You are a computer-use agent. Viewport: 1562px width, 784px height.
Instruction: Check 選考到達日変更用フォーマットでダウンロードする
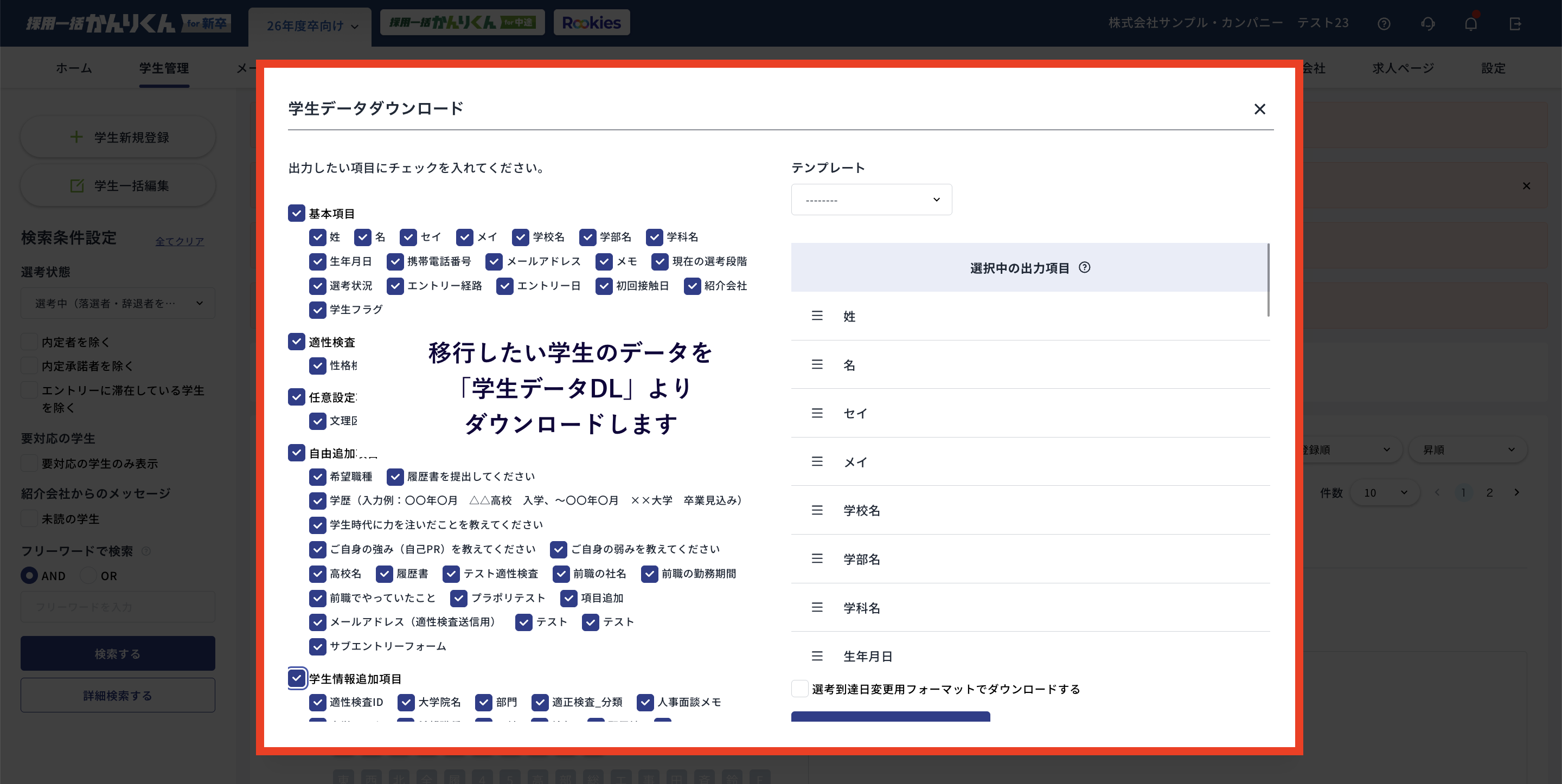799,688
